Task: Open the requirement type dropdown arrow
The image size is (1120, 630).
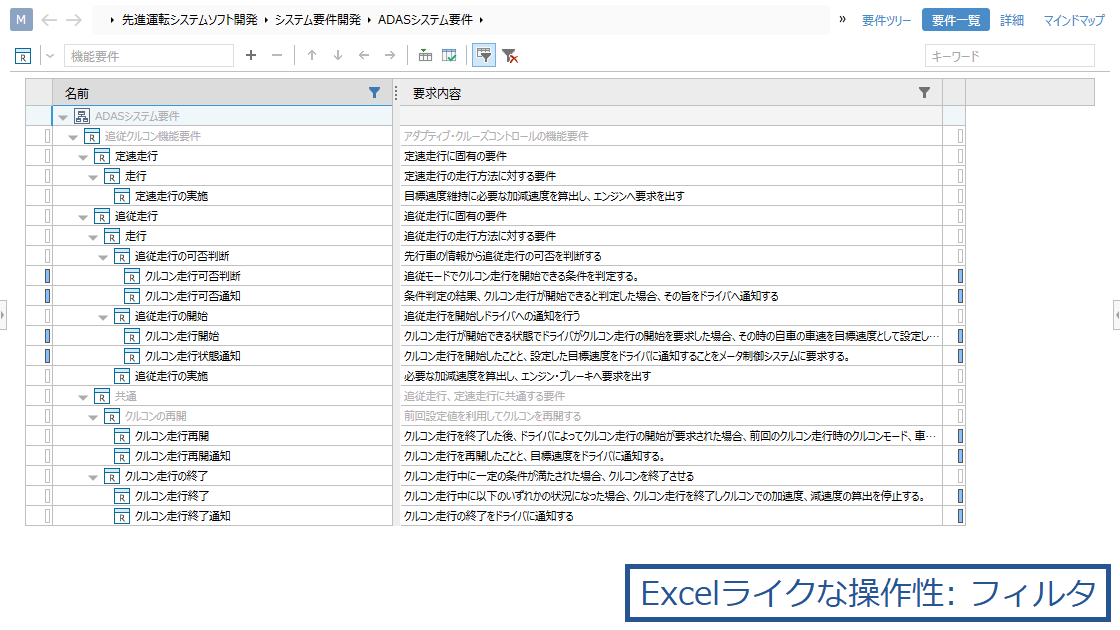Action: (50, 56)
